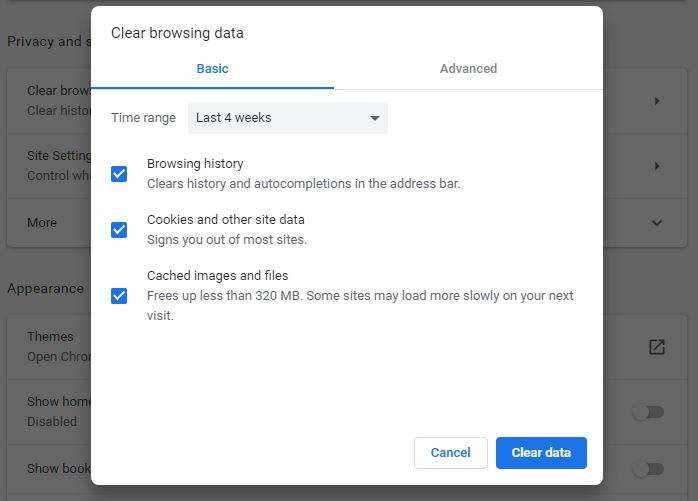Click the Clear browsing data dialog title
This screenshot has width=698, height=501.
[177, 33]
